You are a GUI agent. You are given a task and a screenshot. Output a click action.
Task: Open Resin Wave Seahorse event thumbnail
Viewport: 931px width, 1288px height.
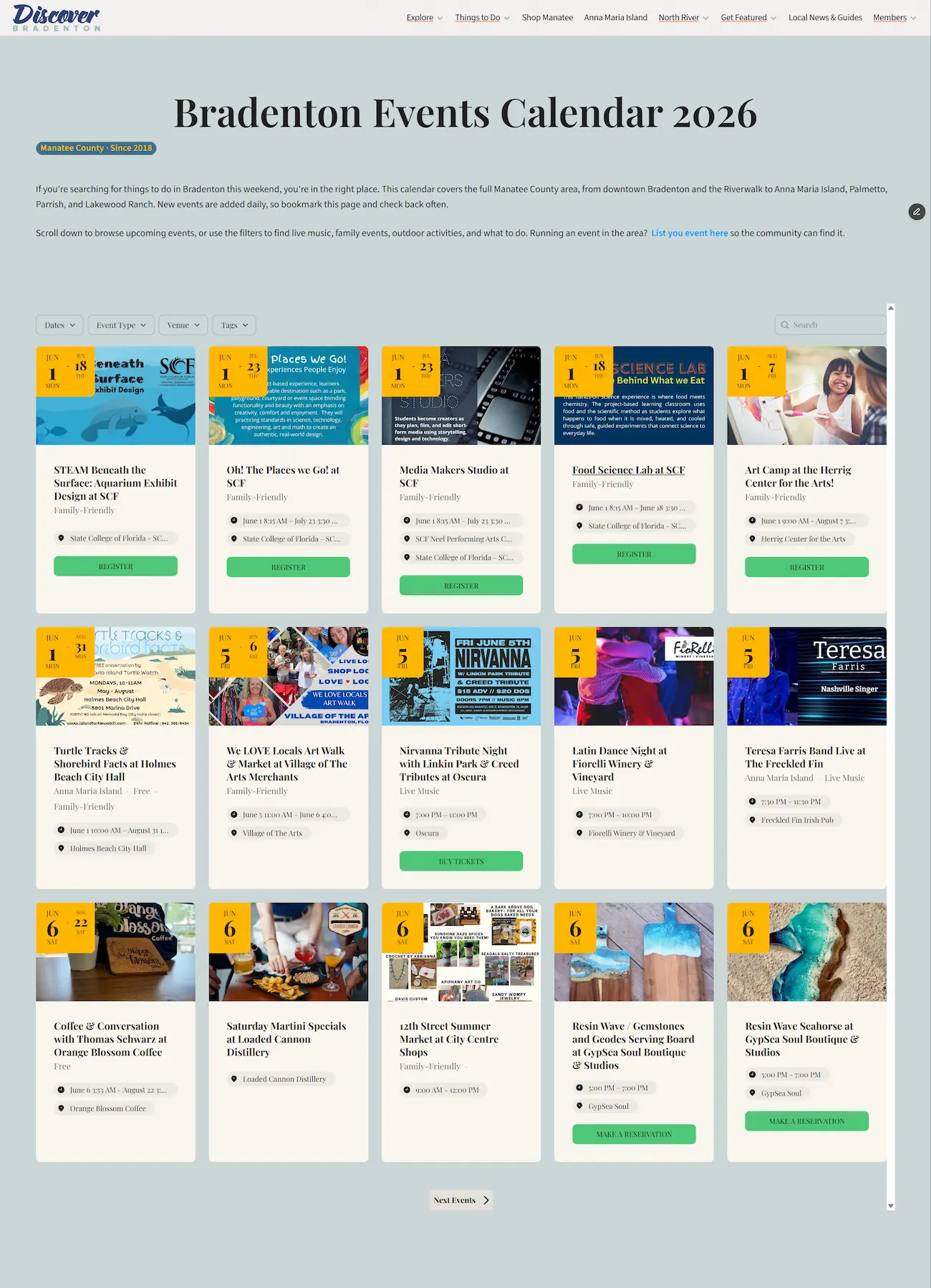tap(806, 952)
